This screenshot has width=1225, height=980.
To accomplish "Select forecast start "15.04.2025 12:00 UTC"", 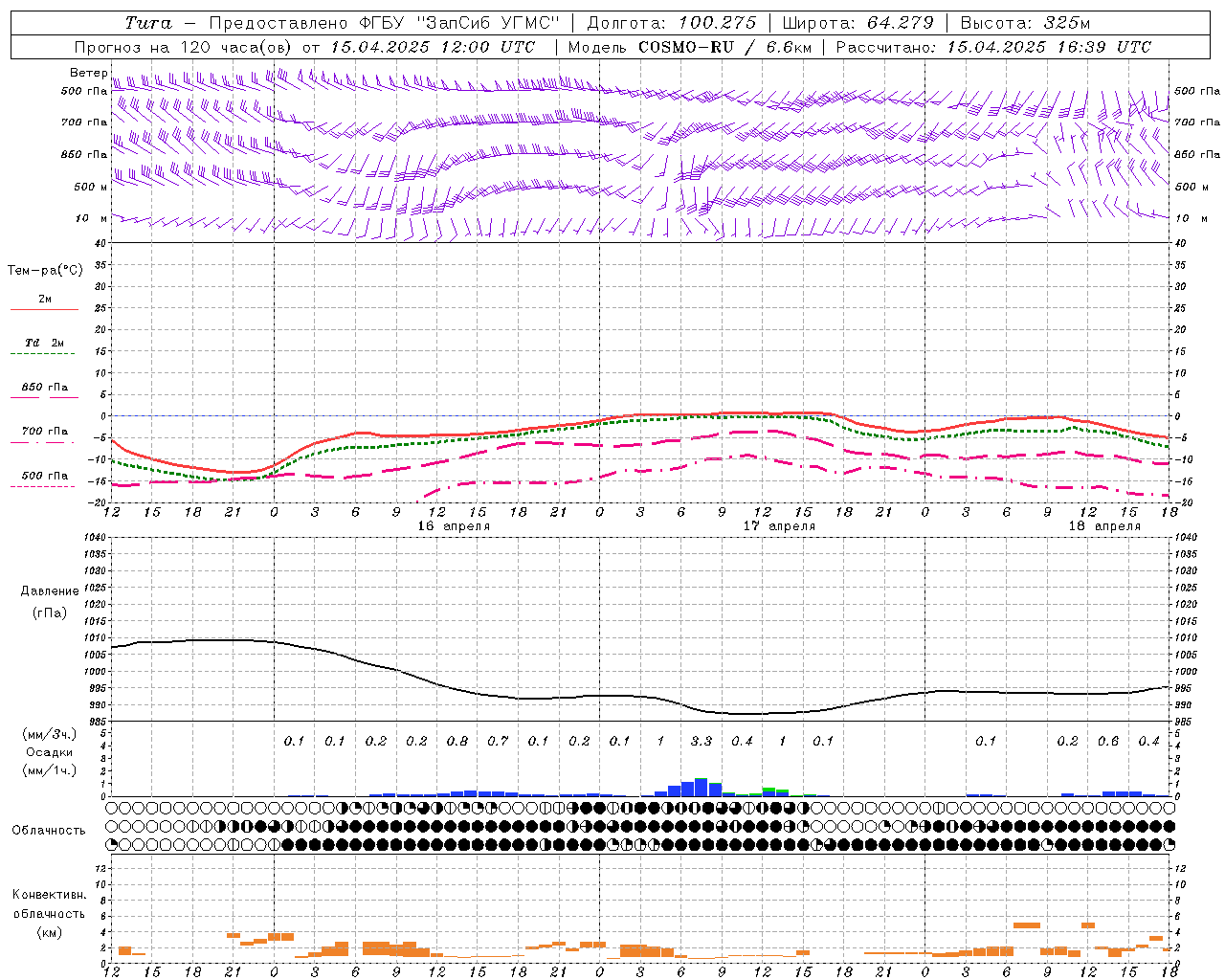I will 433,47.
